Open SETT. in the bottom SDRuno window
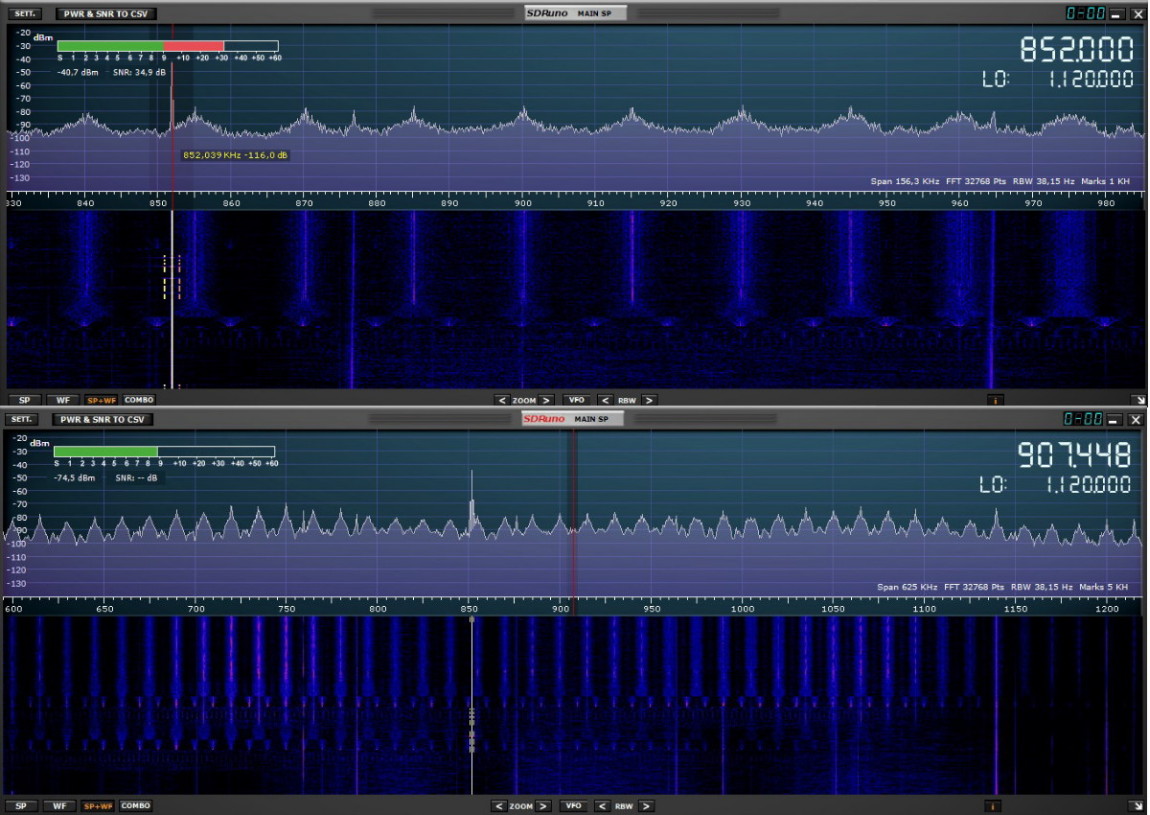The height and width of the screenshot is (815, 1150). pyautogui.click(x=21, y=419)
